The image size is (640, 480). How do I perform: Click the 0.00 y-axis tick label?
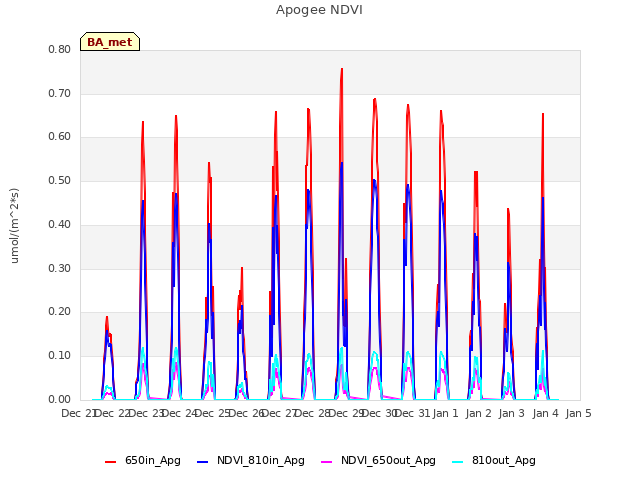(x=60, y=400)
